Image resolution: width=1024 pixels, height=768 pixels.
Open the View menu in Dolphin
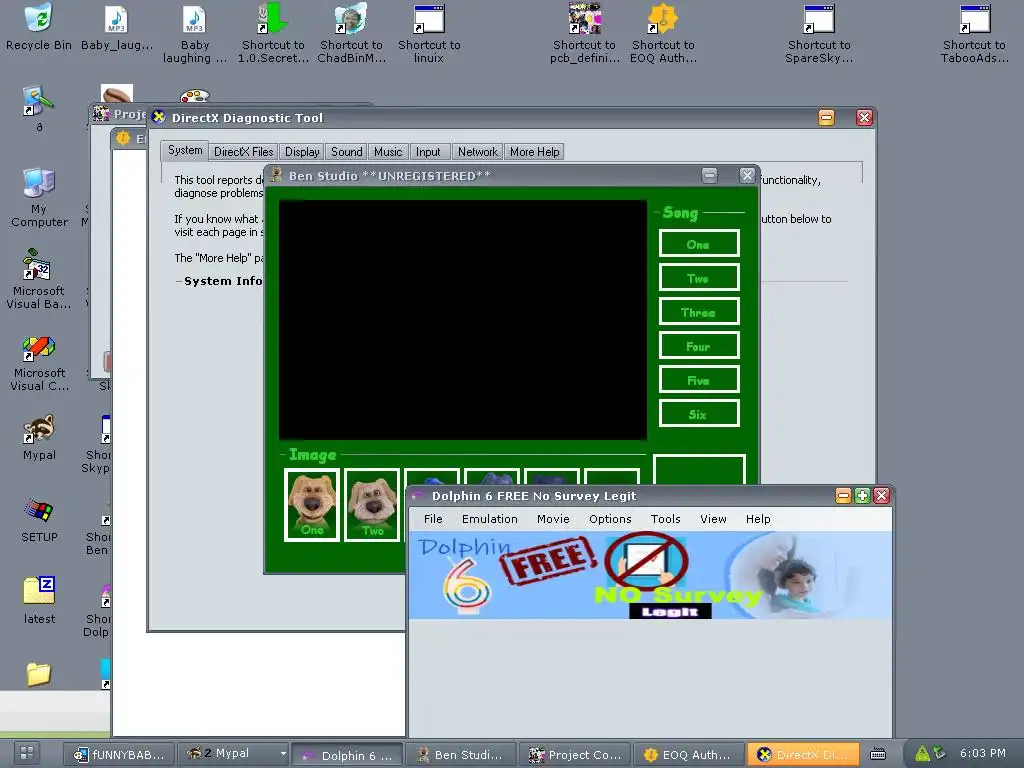[713, 519]
